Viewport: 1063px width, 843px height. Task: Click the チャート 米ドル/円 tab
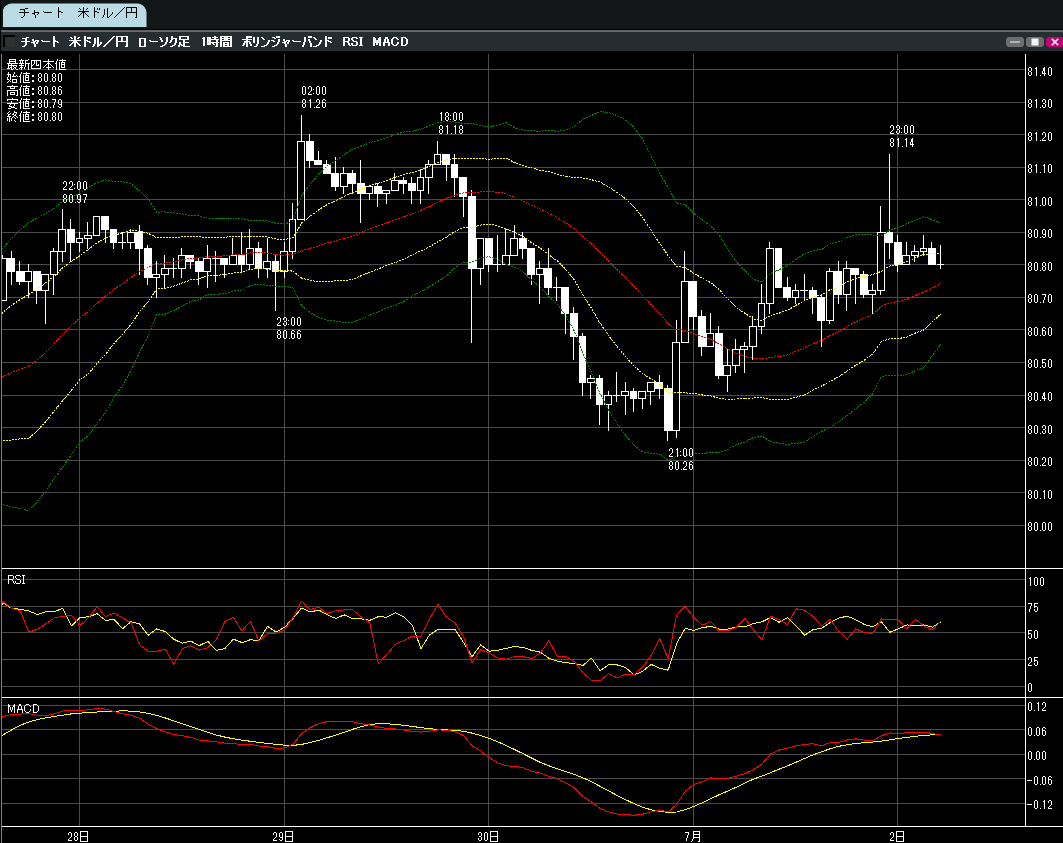click(x=74, y=13)
